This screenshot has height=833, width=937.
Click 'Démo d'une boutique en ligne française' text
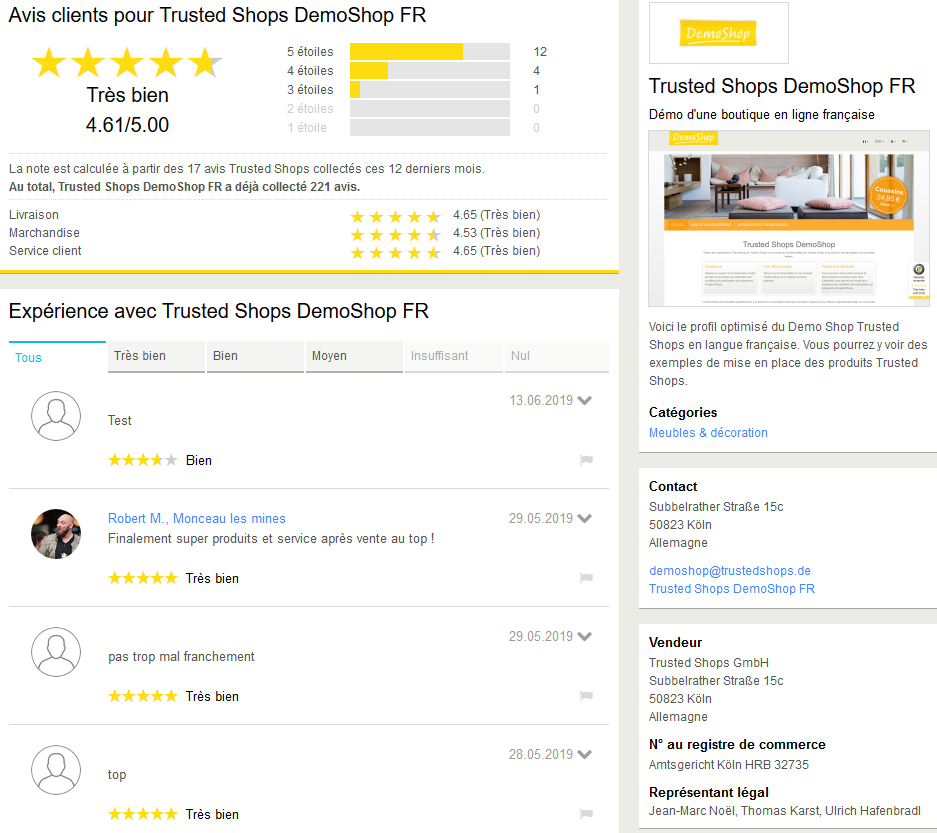[761, 114]
